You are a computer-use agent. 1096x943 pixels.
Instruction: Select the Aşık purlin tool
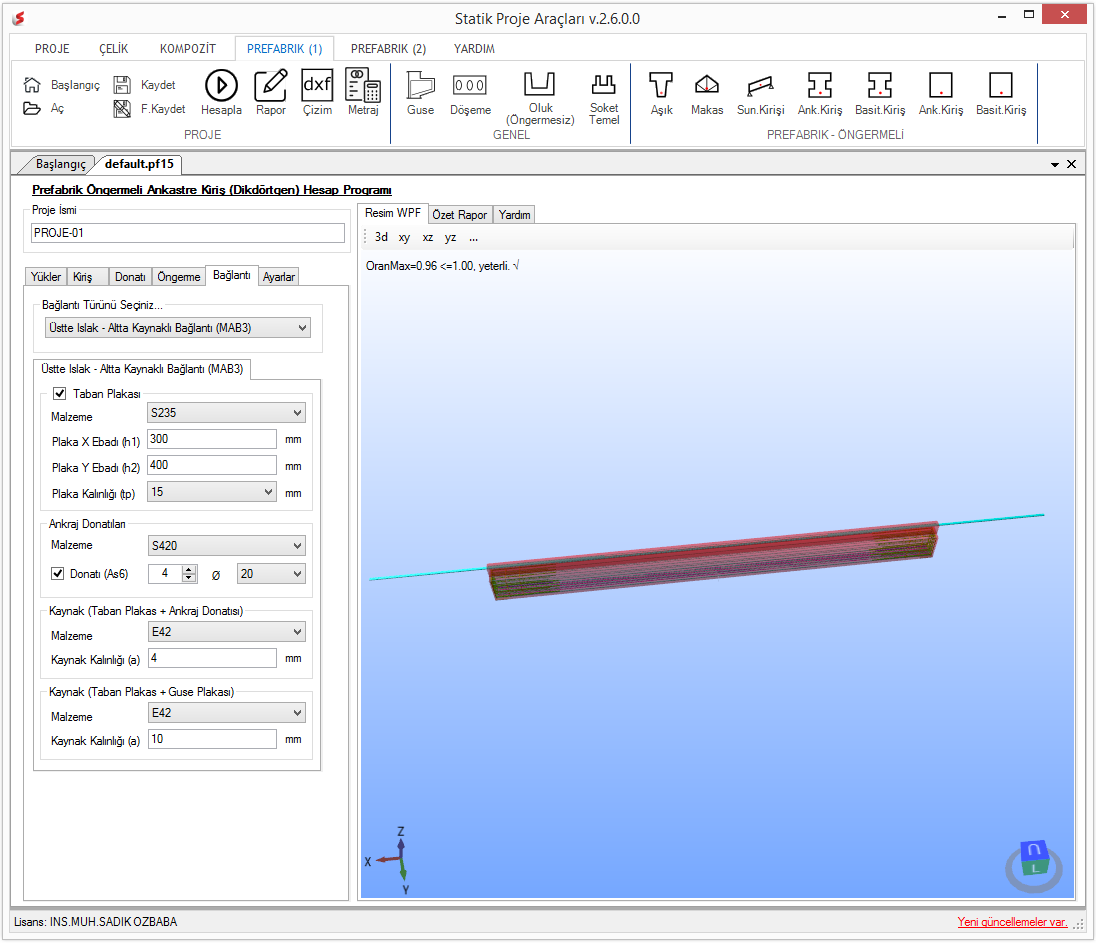(661, 93)
